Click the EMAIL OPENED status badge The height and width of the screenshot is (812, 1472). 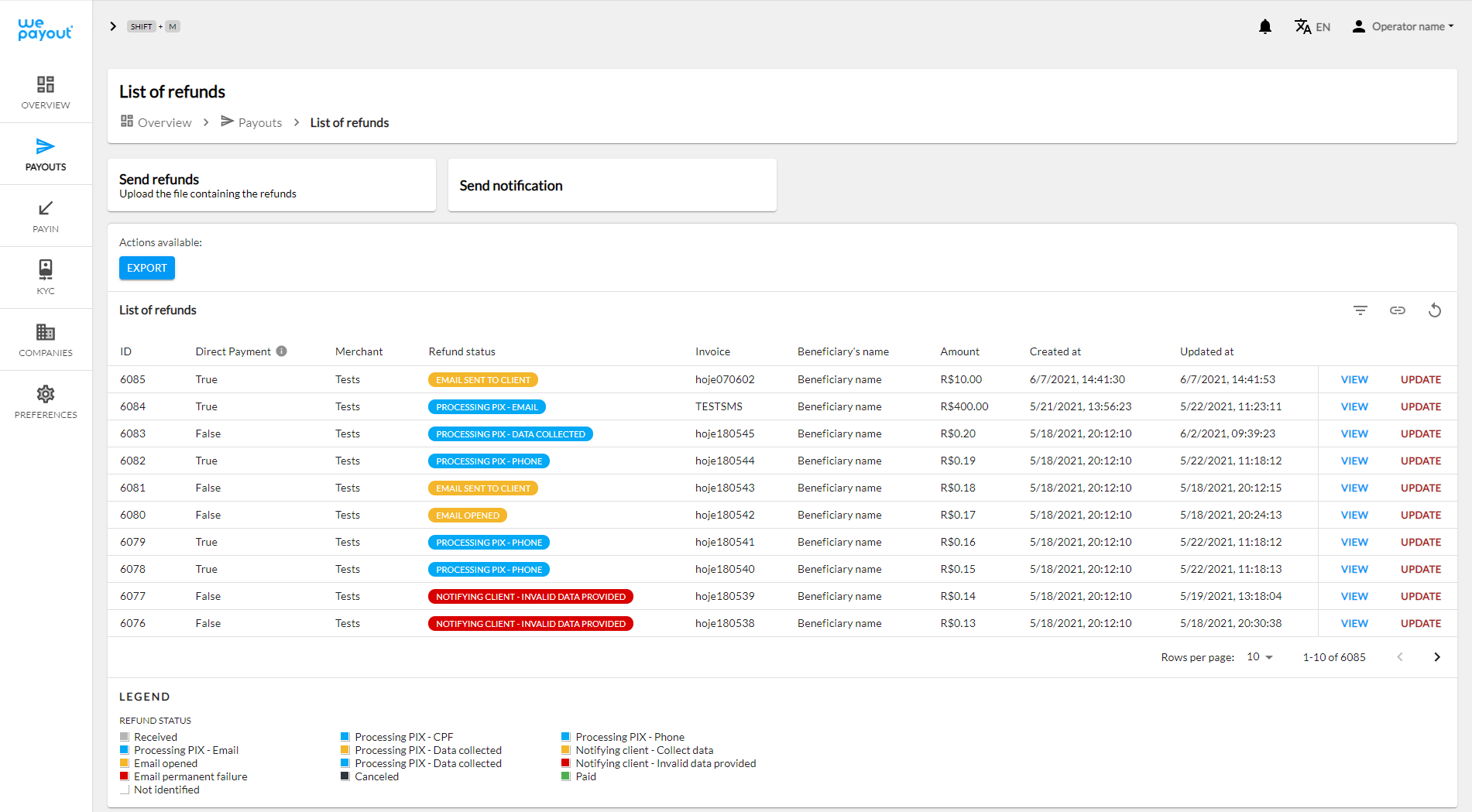coord(468,516)
